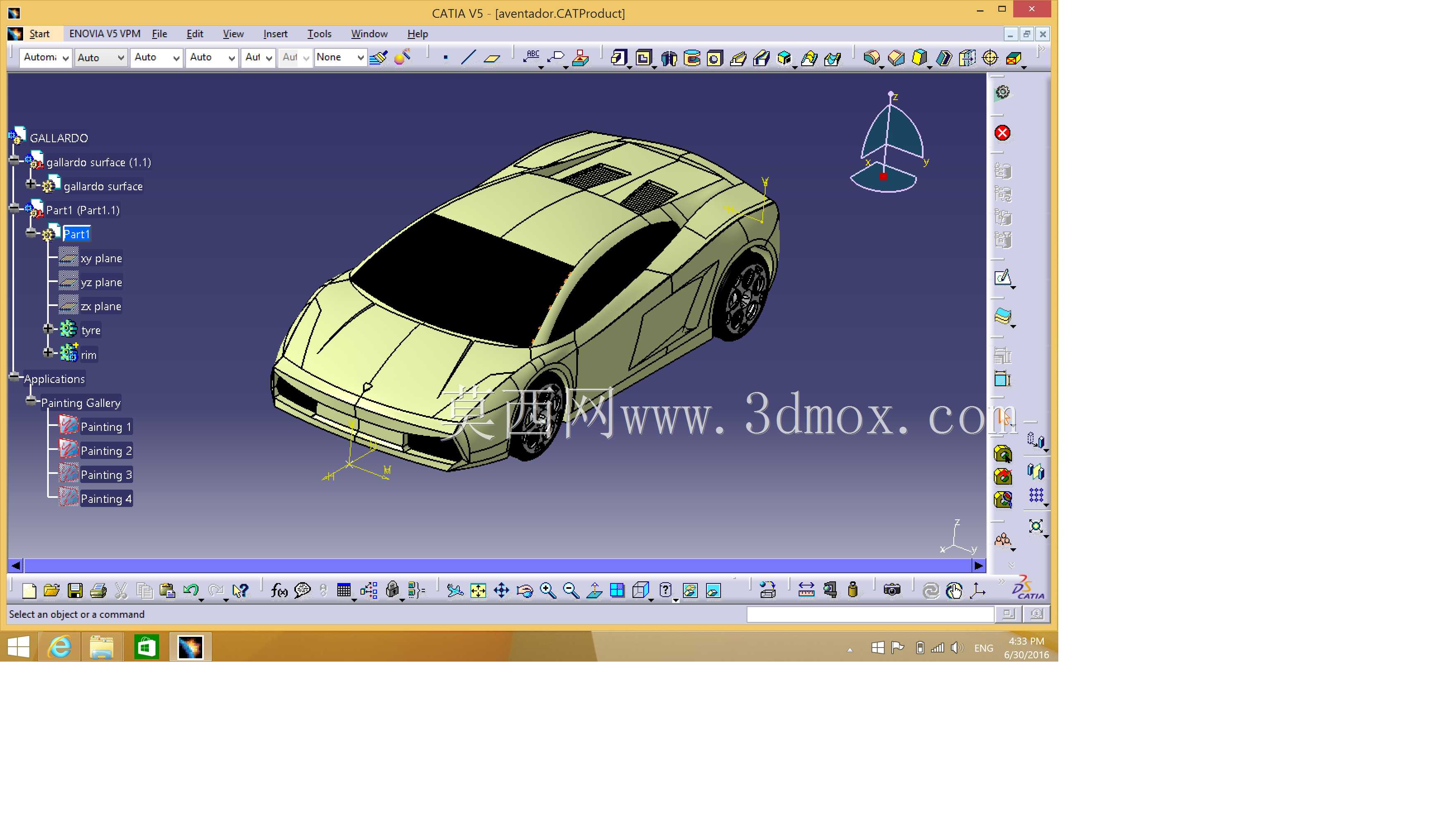This screenshot has width=1456, height=827.
Task: Collapse the Painting Gallery node
Action: [x=31, y=401]
